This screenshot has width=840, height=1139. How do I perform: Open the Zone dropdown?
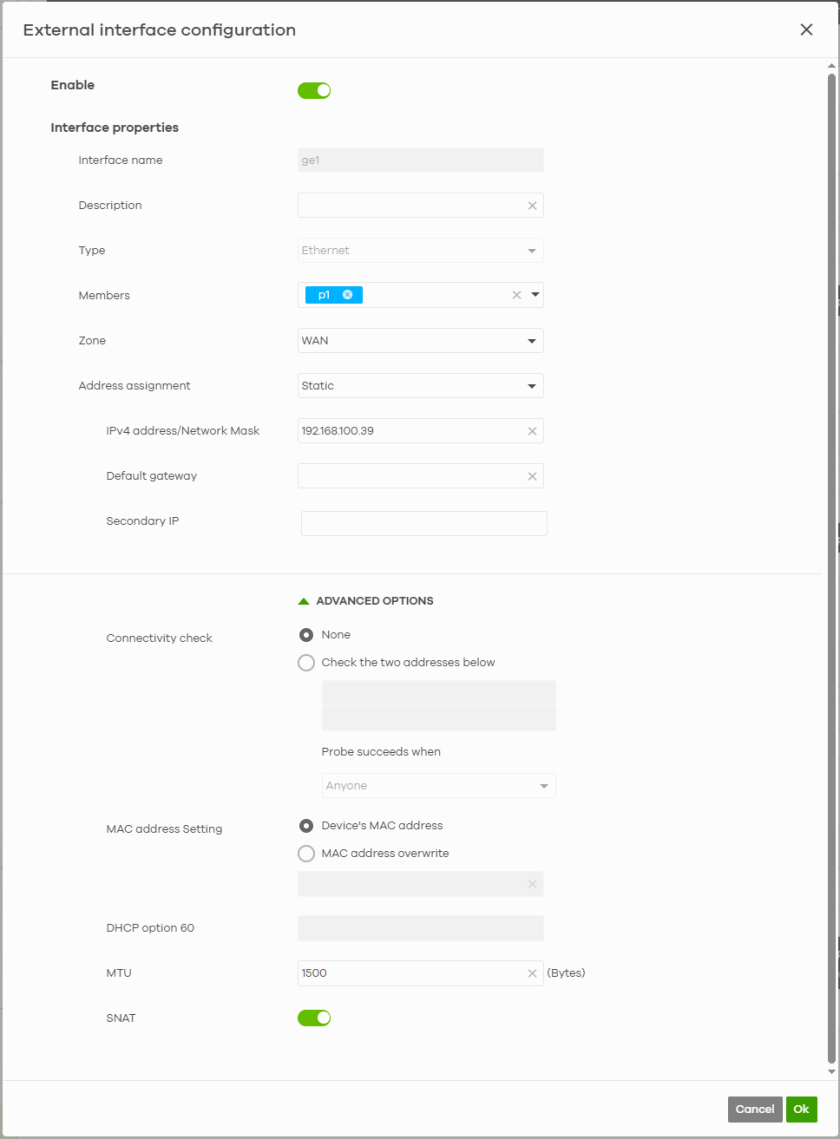(420, 341)
